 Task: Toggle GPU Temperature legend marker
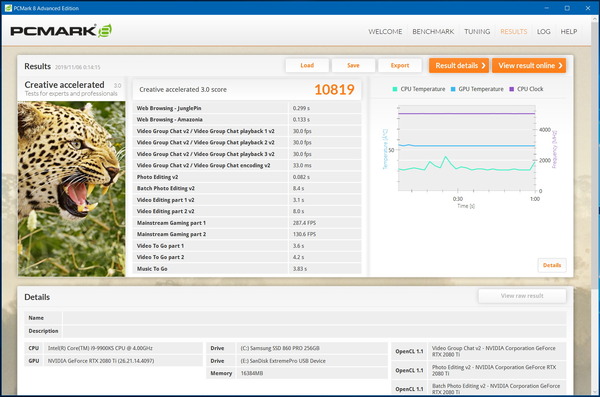[x=453, y=89]
